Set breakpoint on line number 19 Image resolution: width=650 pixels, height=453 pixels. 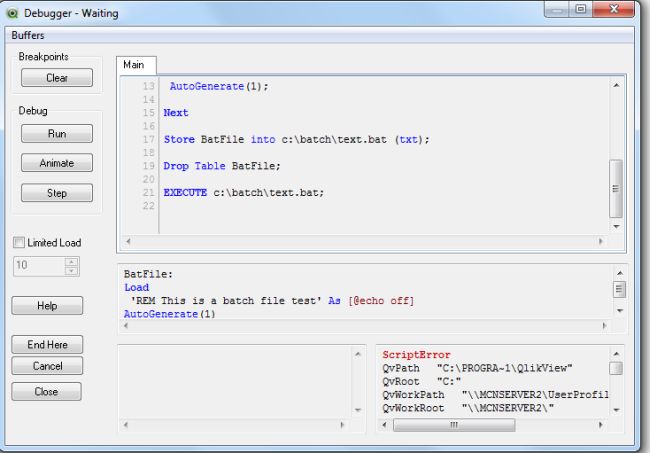tap(148, 166)
